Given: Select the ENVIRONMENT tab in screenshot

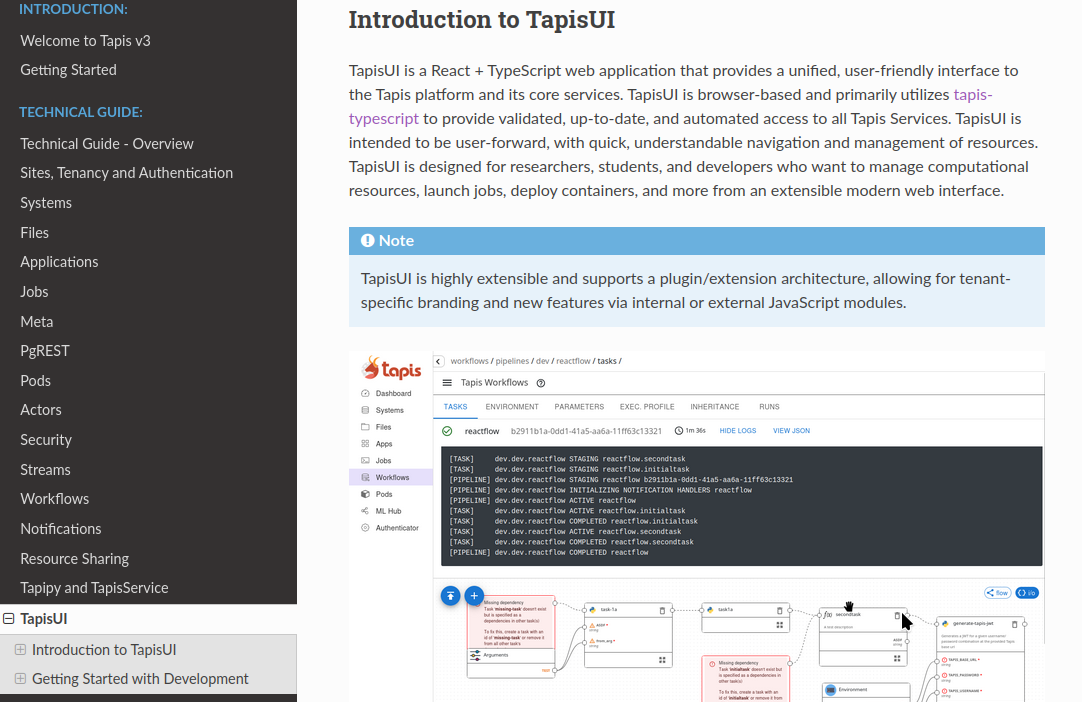Looking at the screenshot, I should click(x=512, y=407).
